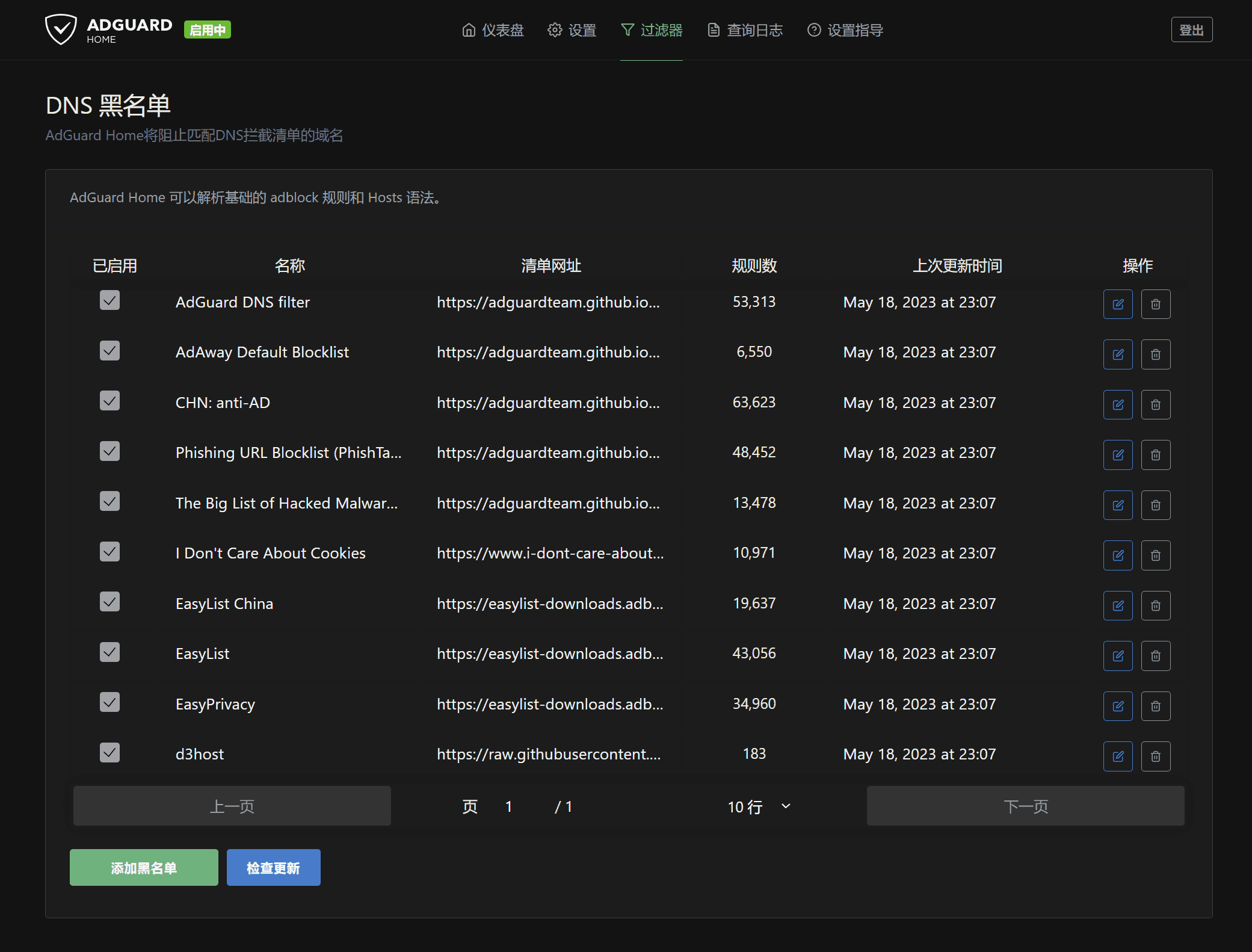Uncheck the AdGuard DNS filter checkbox

point(109,300)
